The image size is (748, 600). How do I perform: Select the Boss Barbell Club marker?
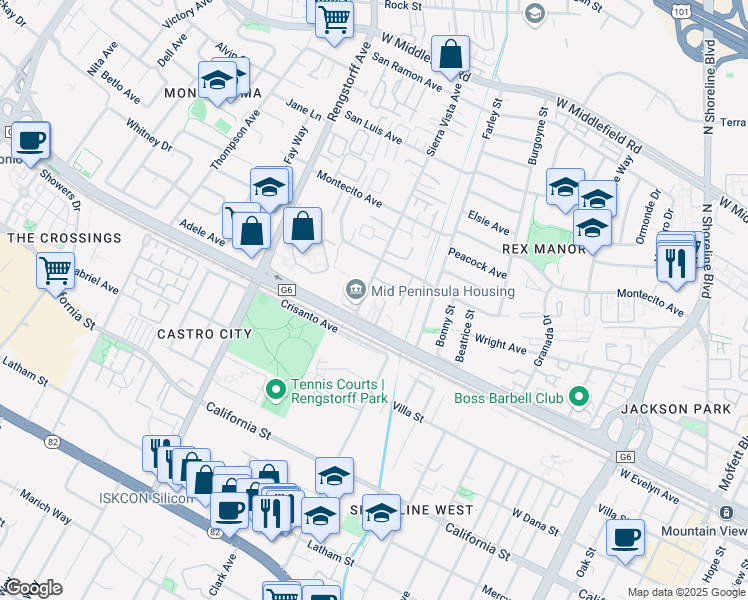(x=577, y=398)
